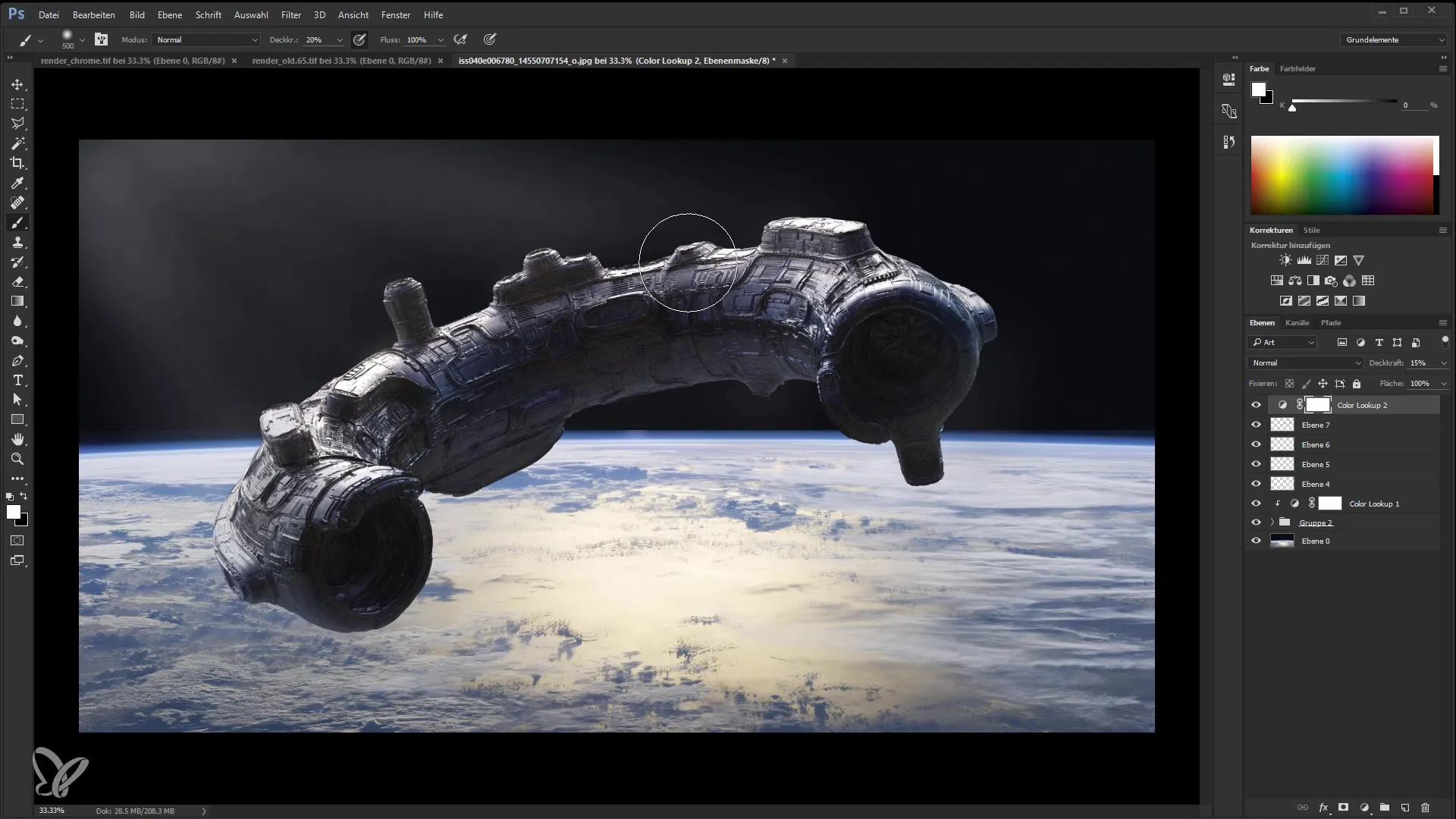Select the Rectangle shape tool
Screen dimensions: 1456x819
point(17,419)
